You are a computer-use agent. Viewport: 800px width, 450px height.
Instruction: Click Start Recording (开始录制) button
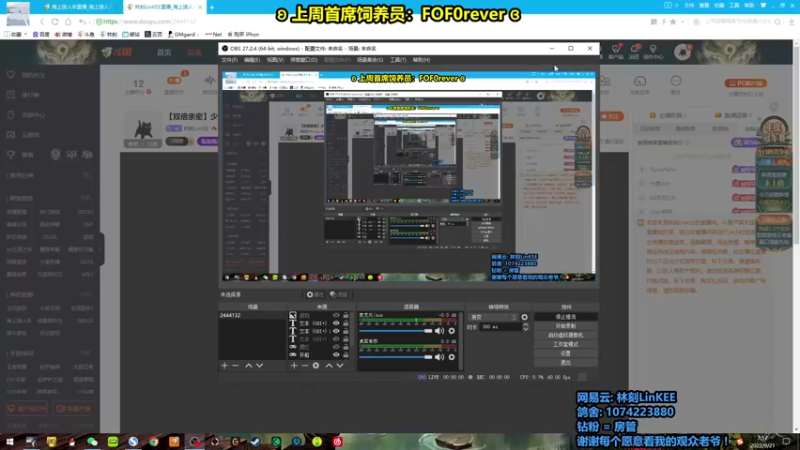click(x=566, y=326)
